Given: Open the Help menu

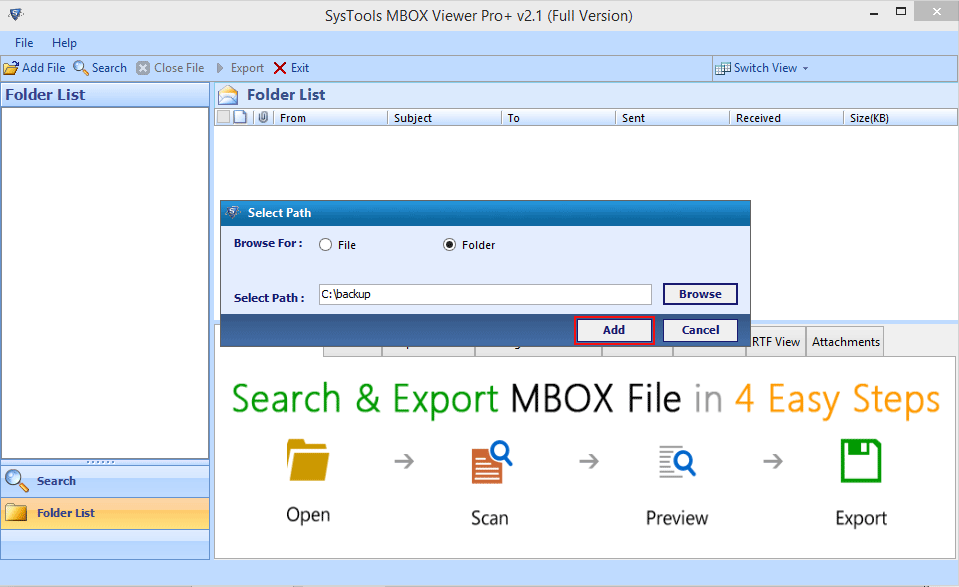Looking at the screenshot, I should coord(64,43).
